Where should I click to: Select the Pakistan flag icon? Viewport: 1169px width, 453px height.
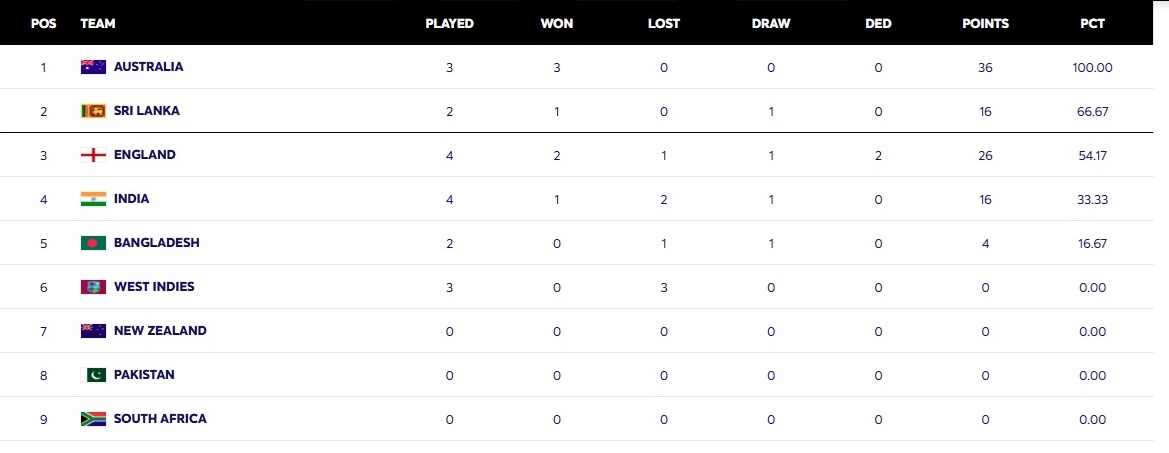pyautogui.click(x=93, y=375)
